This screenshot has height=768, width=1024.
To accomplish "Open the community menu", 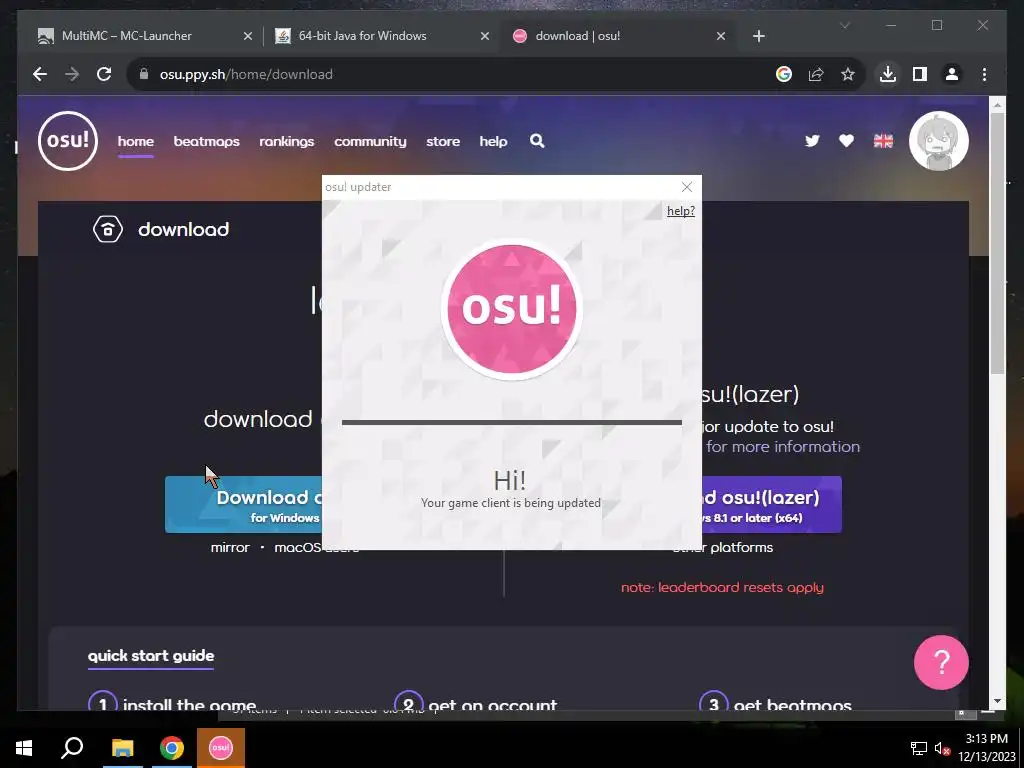I will pos(370,141).
